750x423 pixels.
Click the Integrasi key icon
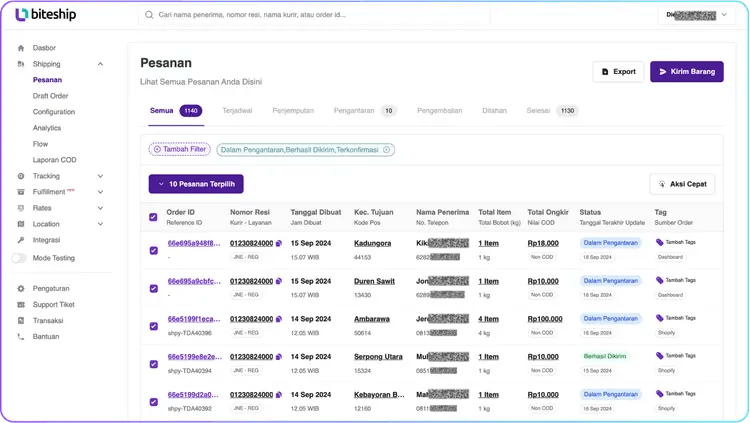(x=21, y=240)
